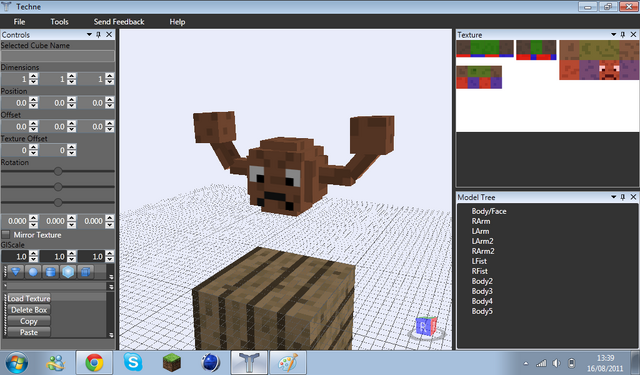
Task: Add a cylinder using the cylinder icon
Action: click(51, 272)
